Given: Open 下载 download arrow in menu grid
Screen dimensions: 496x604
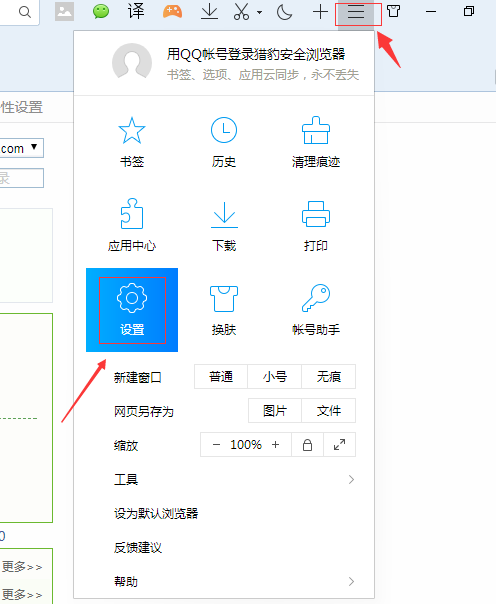Looking at the screenshot, I should 224,215.
